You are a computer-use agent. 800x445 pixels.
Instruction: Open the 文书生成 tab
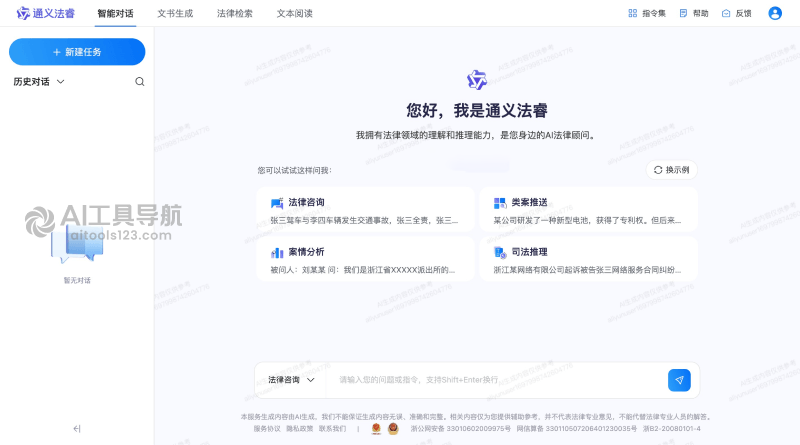click(175, 13)
